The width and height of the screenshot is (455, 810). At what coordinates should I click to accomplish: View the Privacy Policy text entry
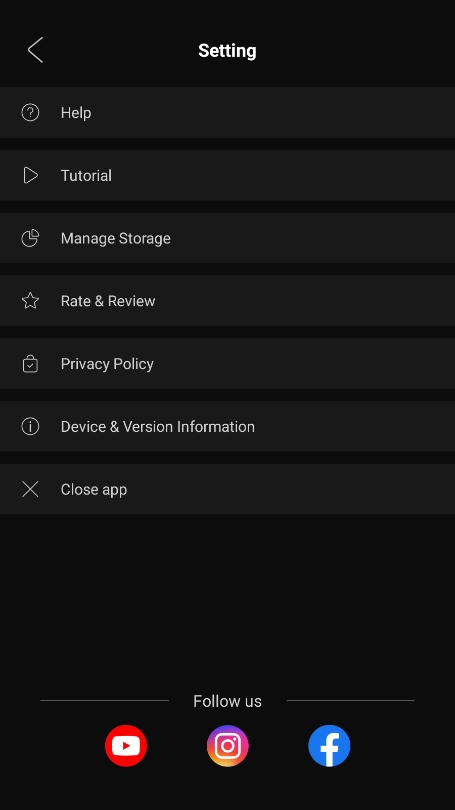[107, 364]
